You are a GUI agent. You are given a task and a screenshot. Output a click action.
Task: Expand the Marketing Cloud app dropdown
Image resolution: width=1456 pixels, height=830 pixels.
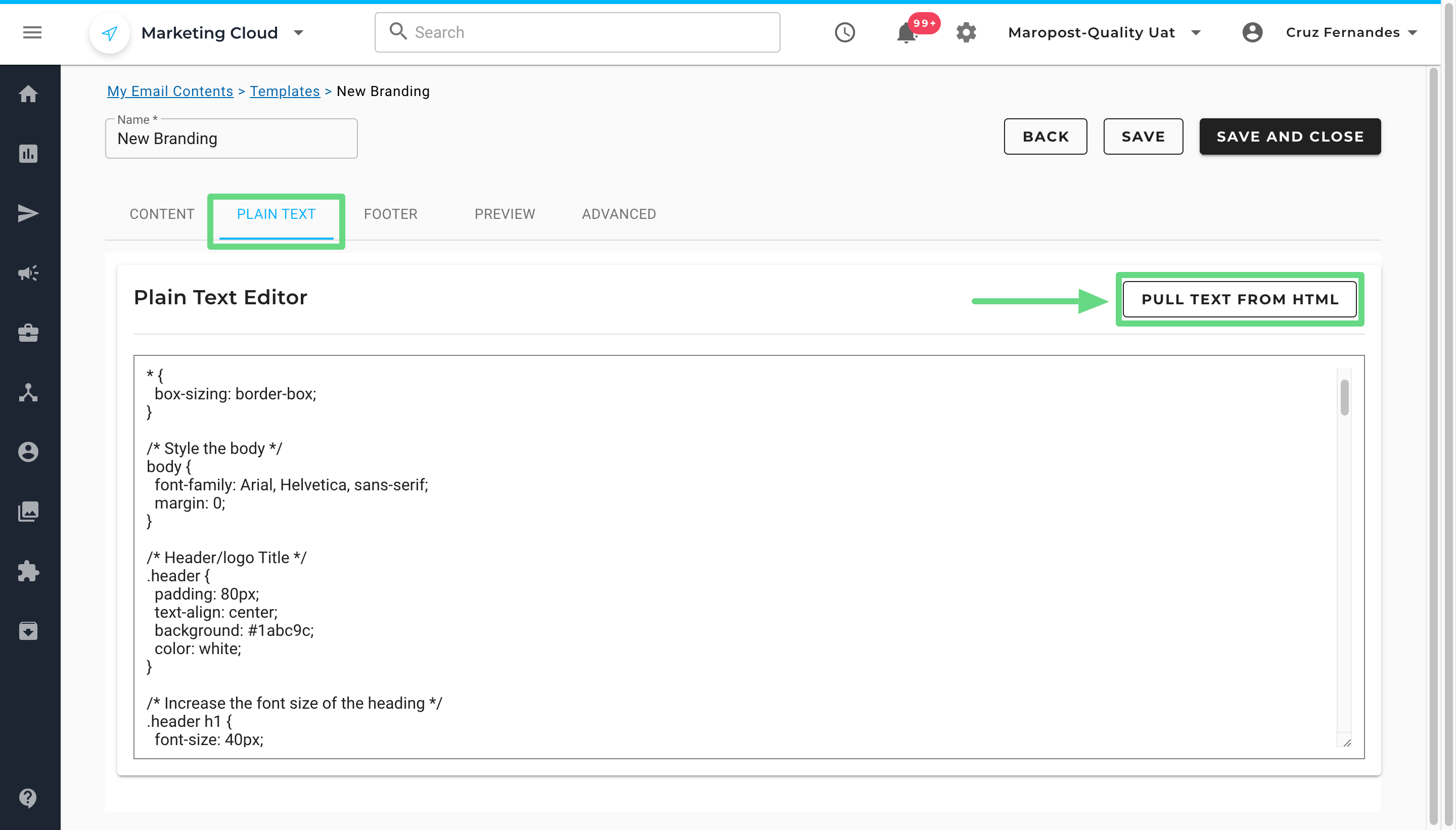click(298, 32)
